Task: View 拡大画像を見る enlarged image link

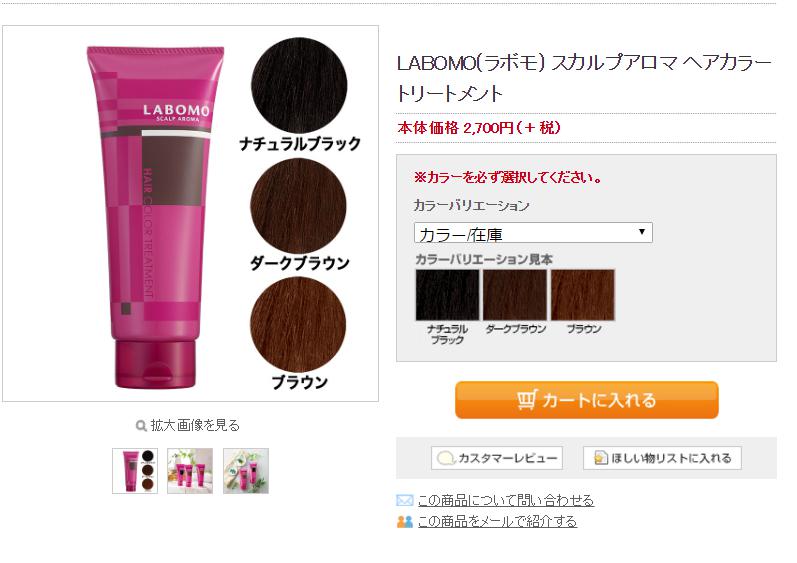Action: coord(195,425)
